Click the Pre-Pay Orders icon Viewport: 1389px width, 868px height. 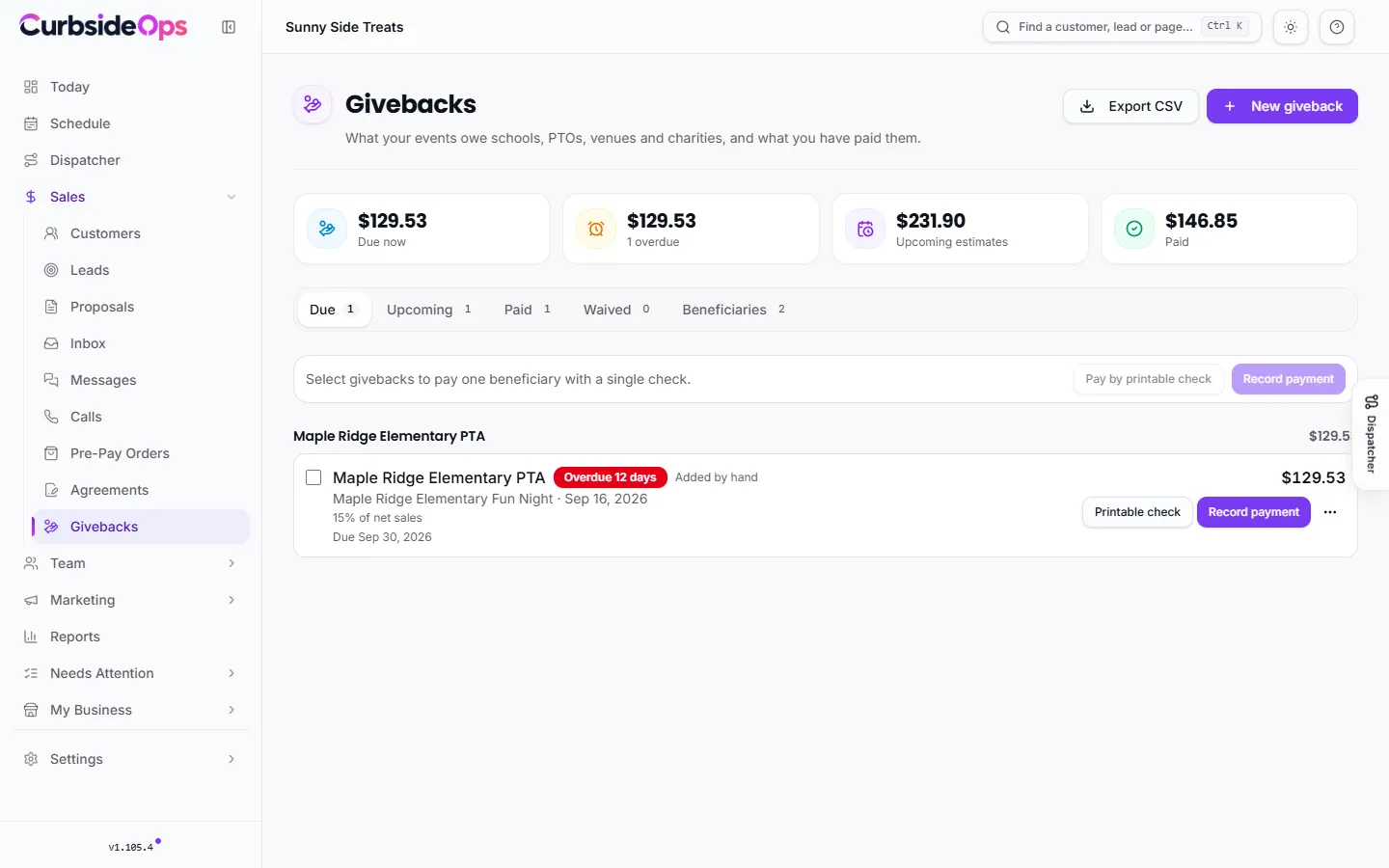[x=51, y=453]
